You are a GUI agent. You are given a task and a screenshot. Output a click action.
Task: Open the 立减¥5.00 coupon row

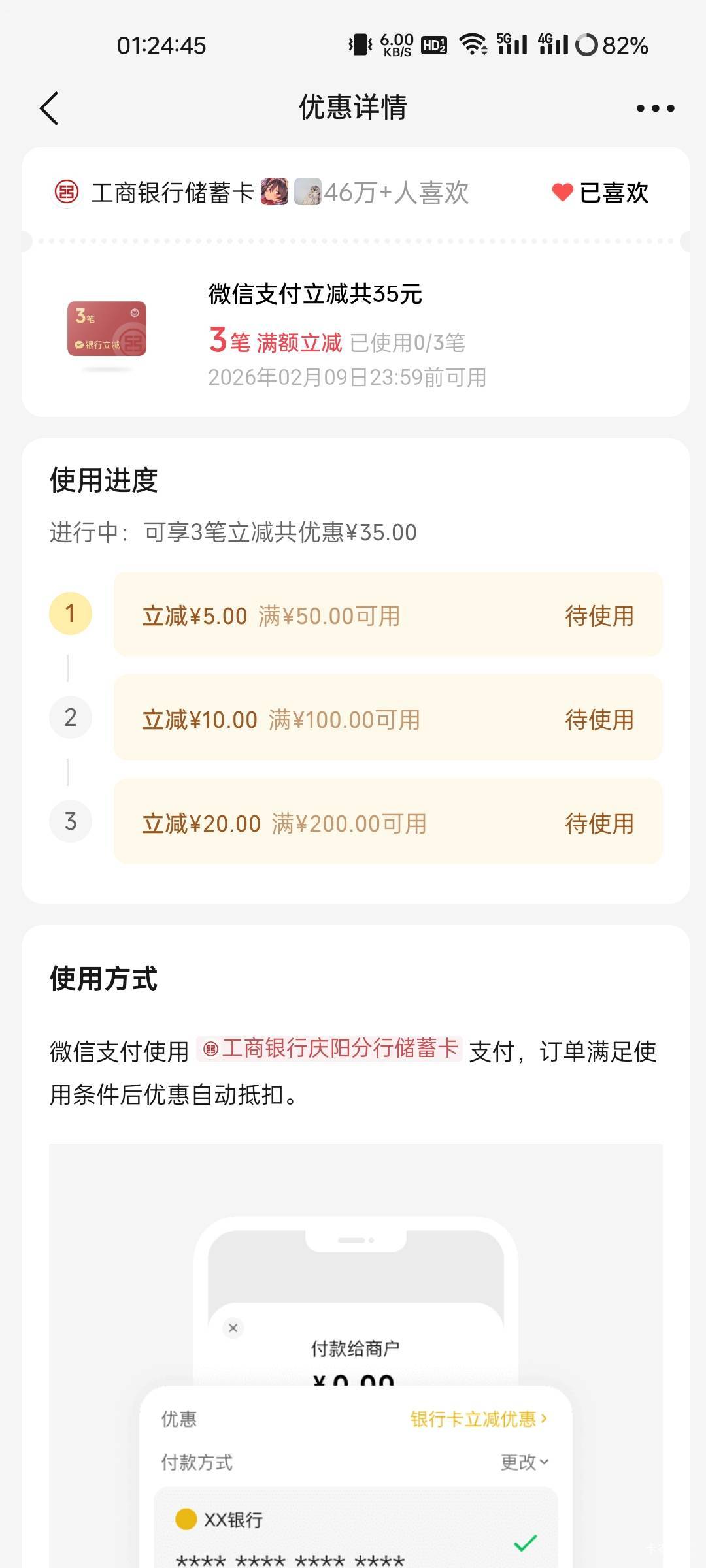388,615
